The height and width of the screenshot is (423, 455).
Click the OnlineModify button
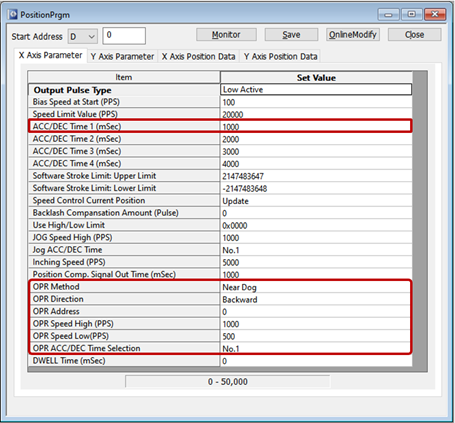pos(353,35)
